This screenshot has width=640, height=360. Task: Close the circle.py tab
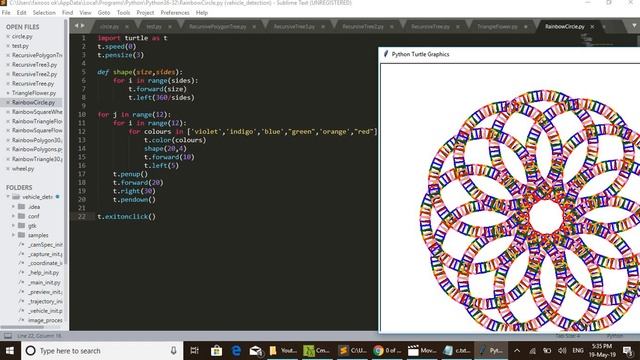[x=127, y=27]
